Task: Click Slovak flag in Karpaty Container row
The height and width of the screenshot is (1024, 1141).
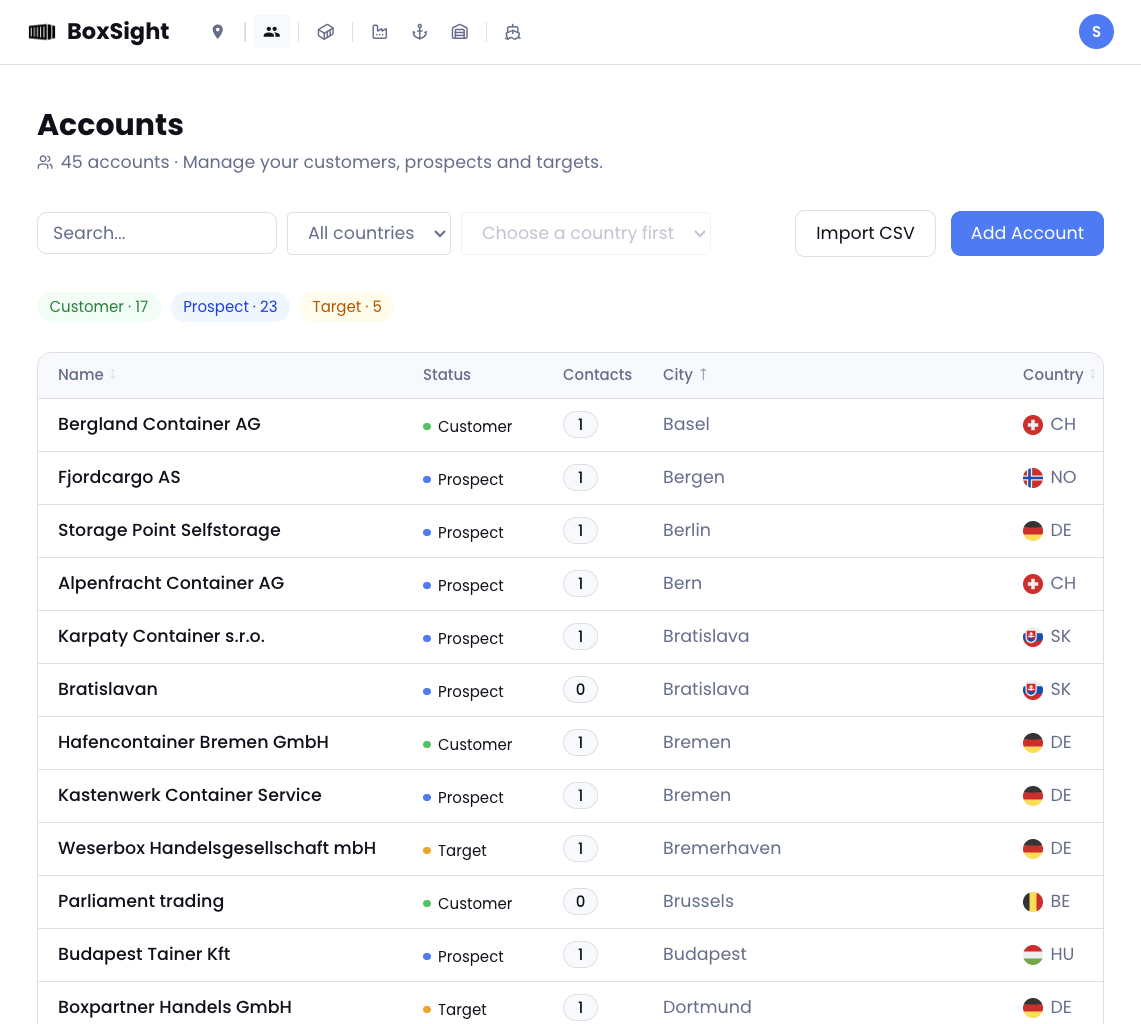Action: (1033, 637)
